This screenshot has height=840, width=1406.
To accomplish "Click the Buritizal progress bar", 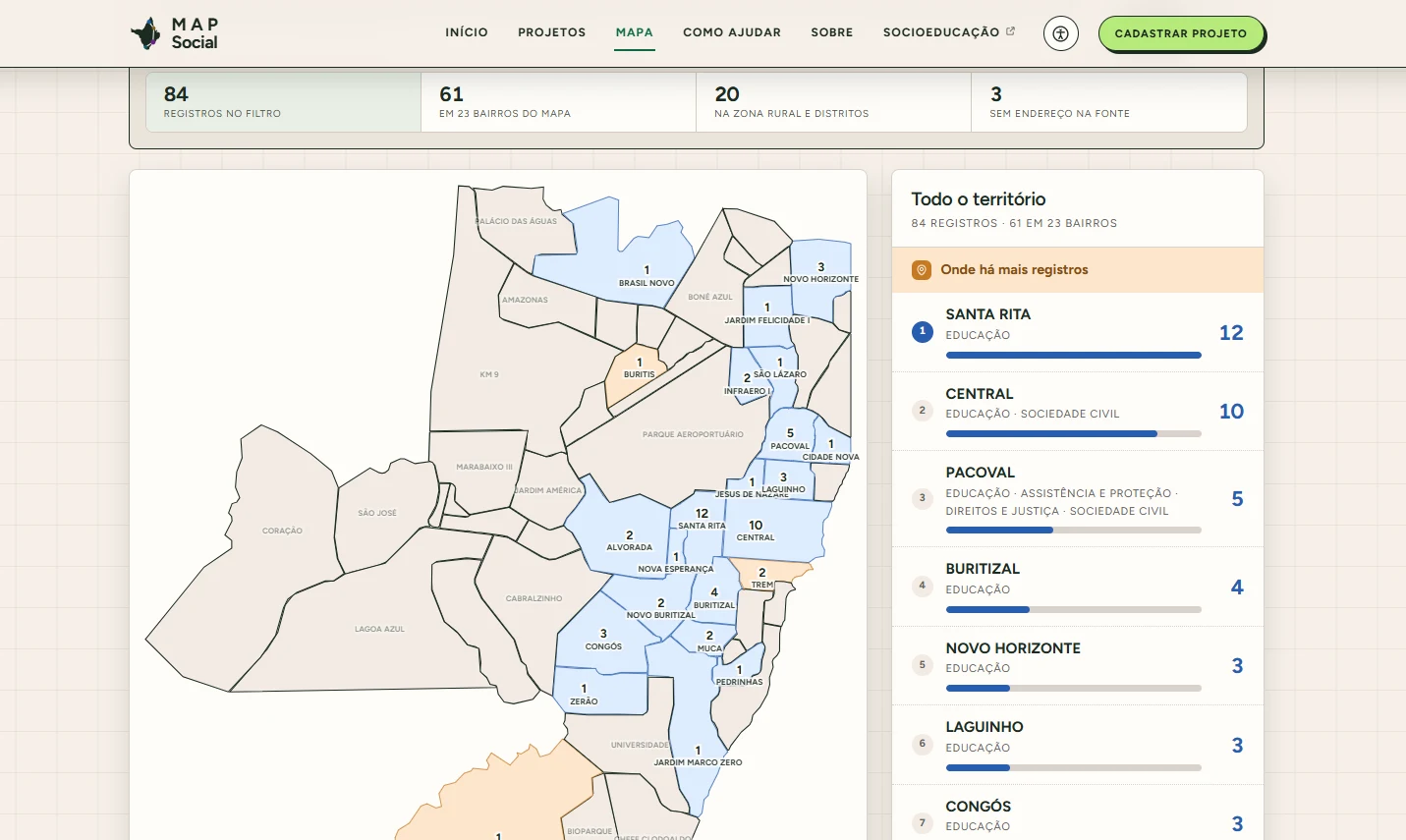I will tap(1073, 609).
